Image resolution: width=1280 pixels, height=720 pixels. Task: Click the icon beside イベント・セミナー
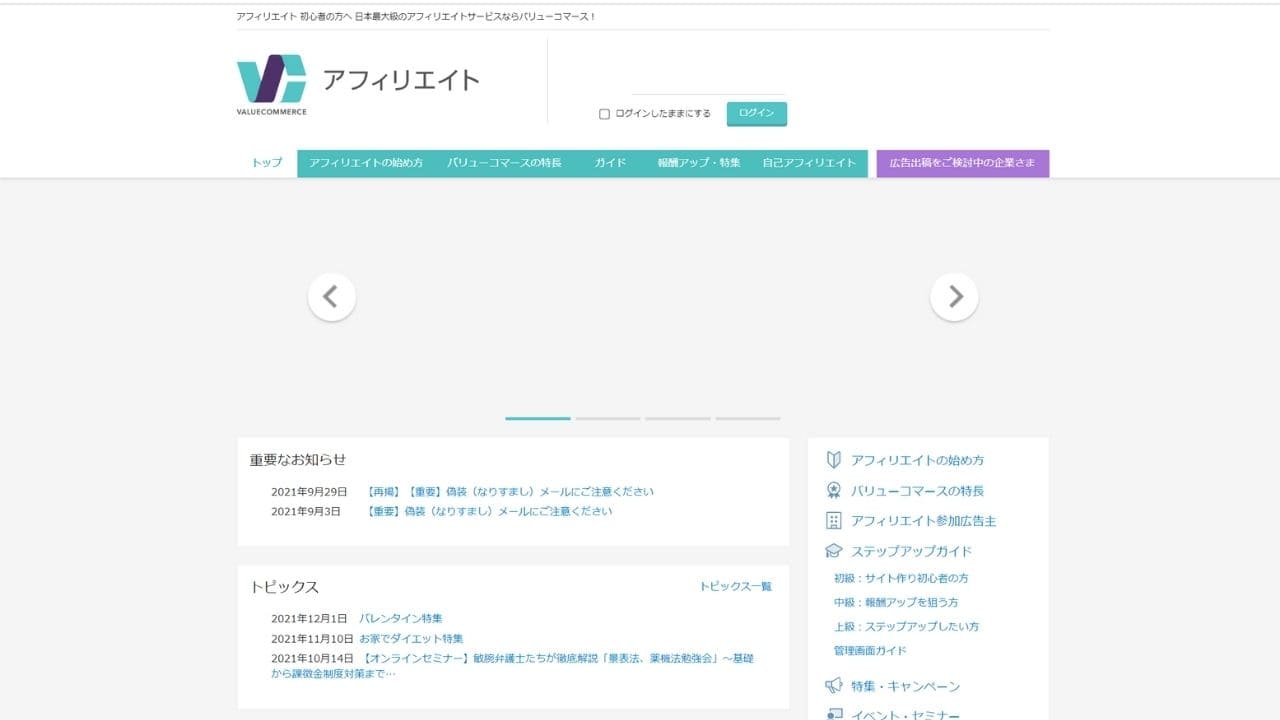click(x=833, y=714)
